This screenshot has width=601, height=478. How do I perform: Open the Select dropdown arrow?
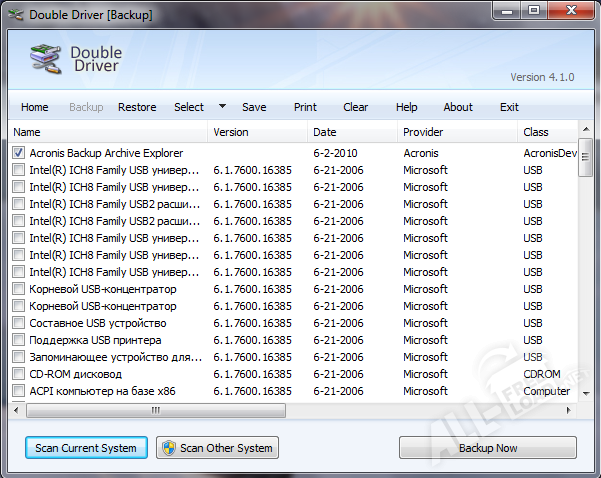click(x=222, y=107)
